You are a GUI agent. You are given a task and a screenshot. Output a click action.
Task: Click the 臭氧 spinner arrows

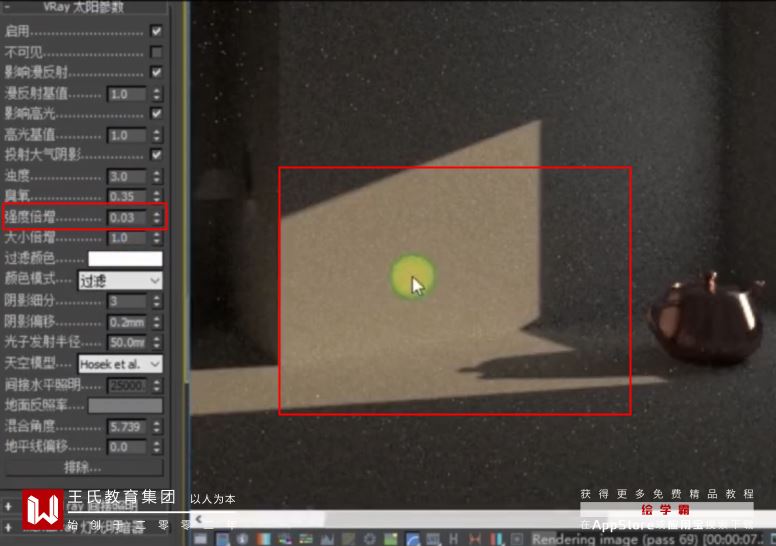(156, 197)
